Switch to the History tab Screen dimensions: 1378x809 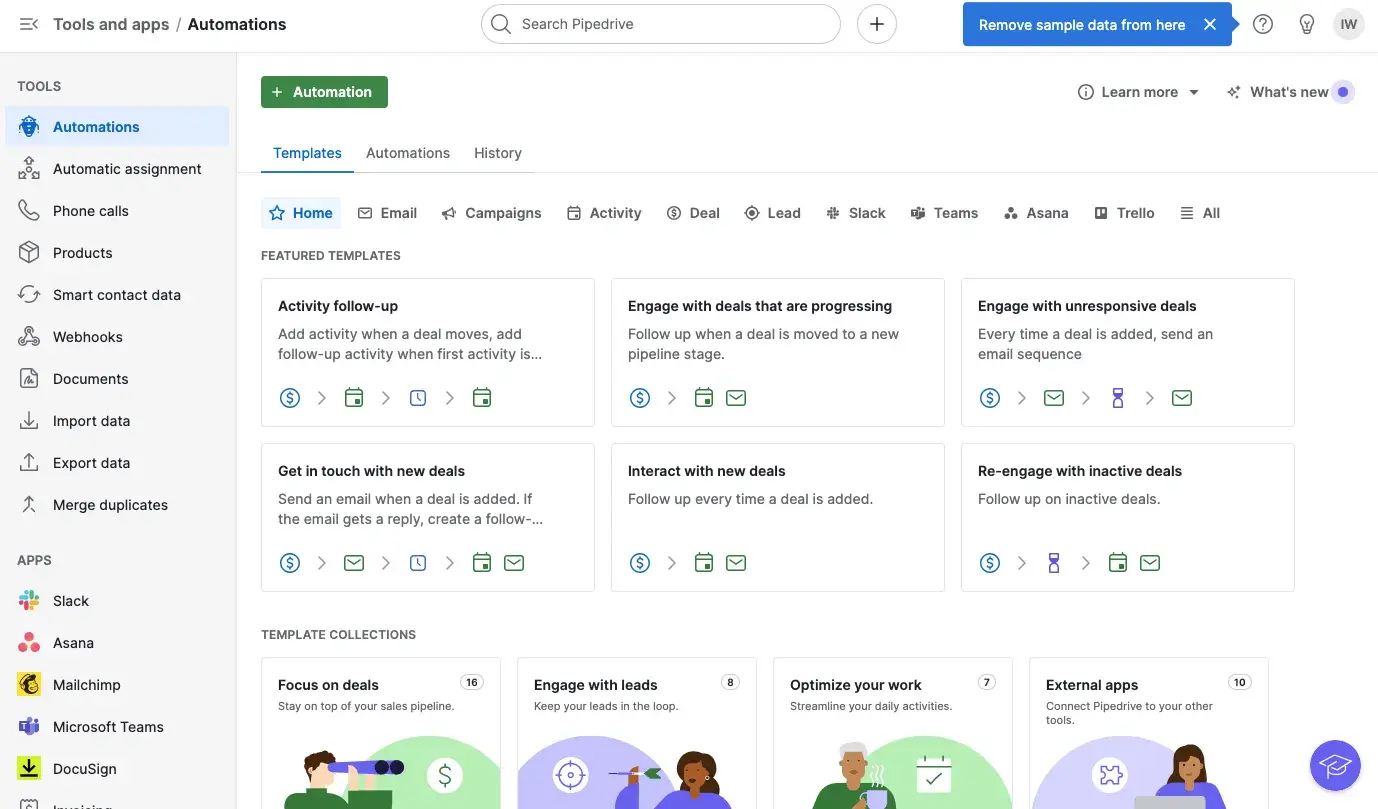497,152
